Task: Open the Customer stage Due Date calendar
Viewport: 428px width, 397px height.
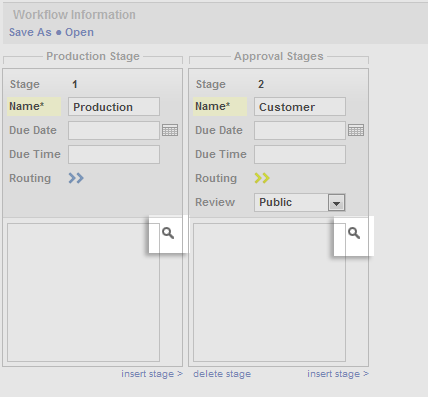Action: point(356,130)
